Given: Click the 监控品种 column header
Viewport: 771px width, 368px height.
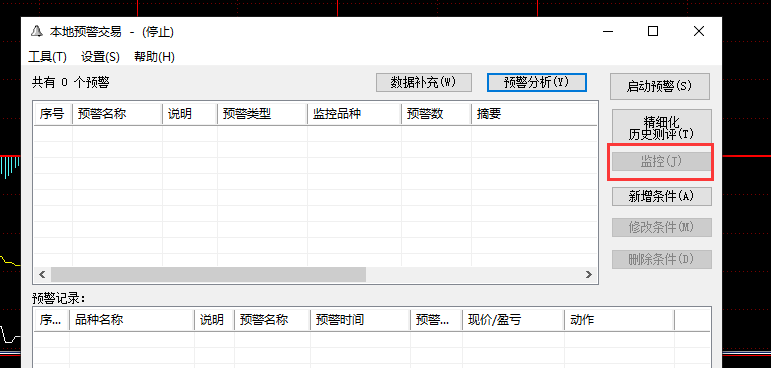Looking at the screenshot, I should pos(355,114).
